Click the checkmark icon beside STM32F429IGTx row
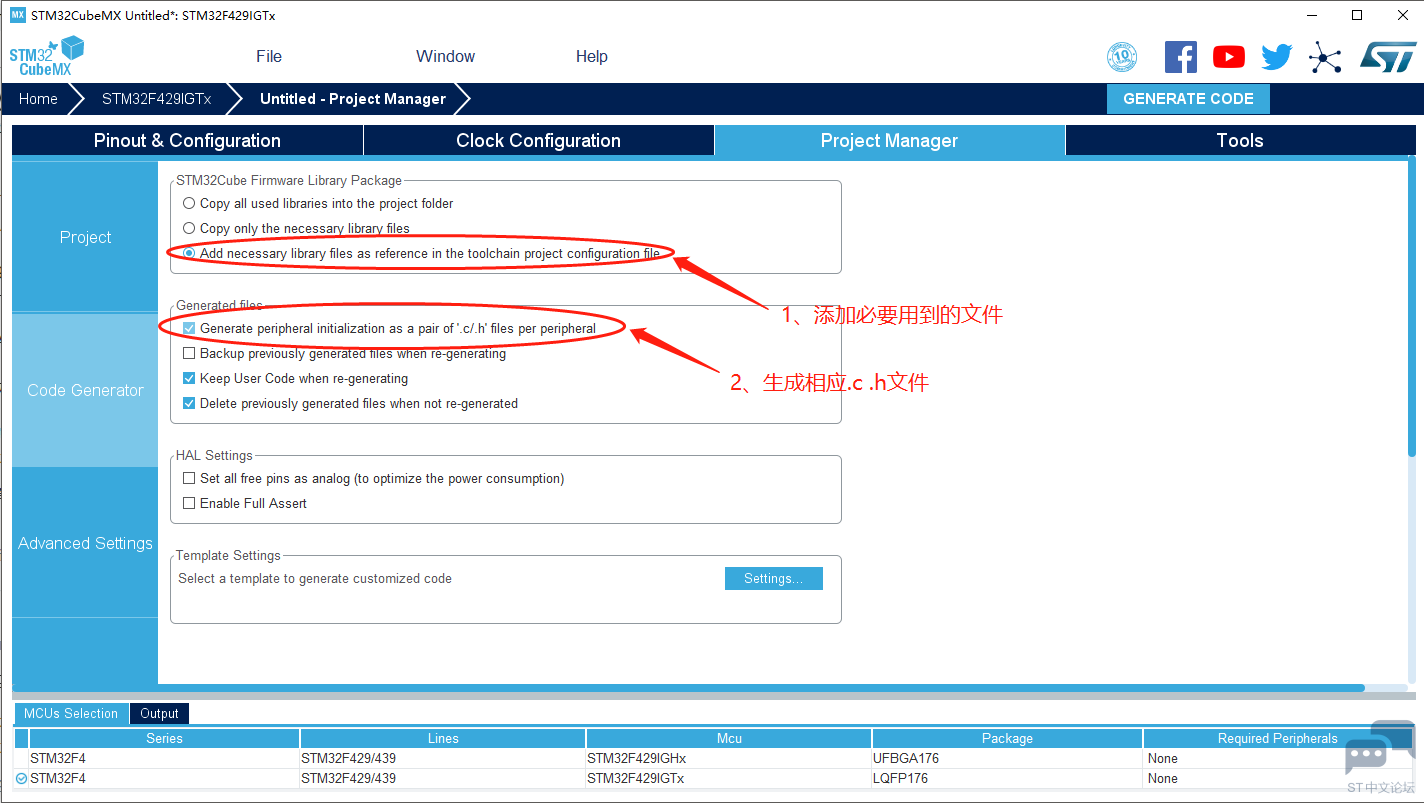 click(x=21, y=778)
